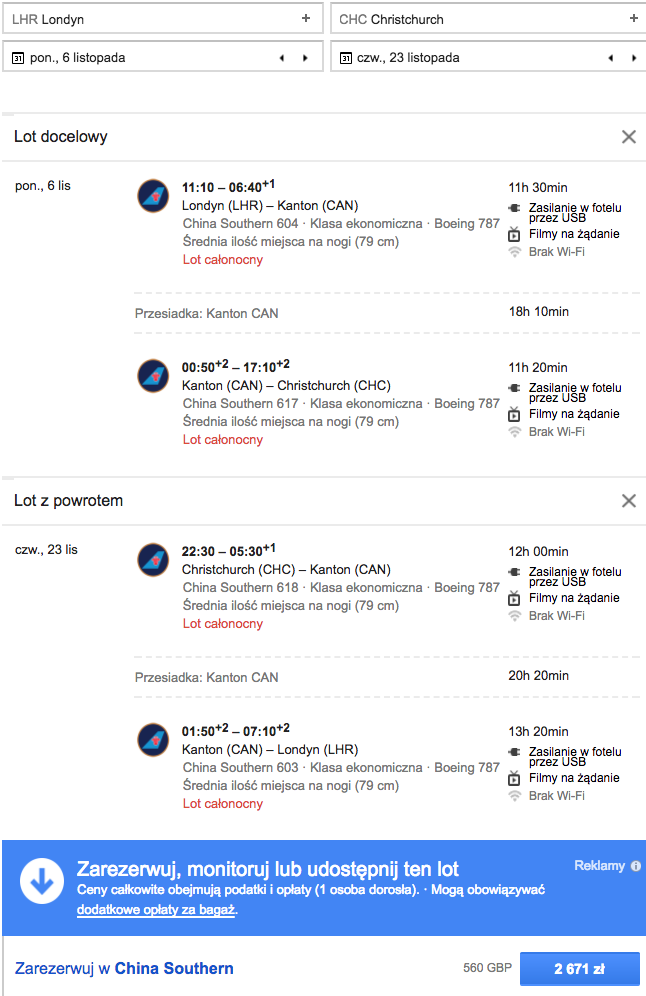Viewport: 646px width, 996px height.
Task: Click China Southern logo for flight 604
Action: (x=153, y=196)
